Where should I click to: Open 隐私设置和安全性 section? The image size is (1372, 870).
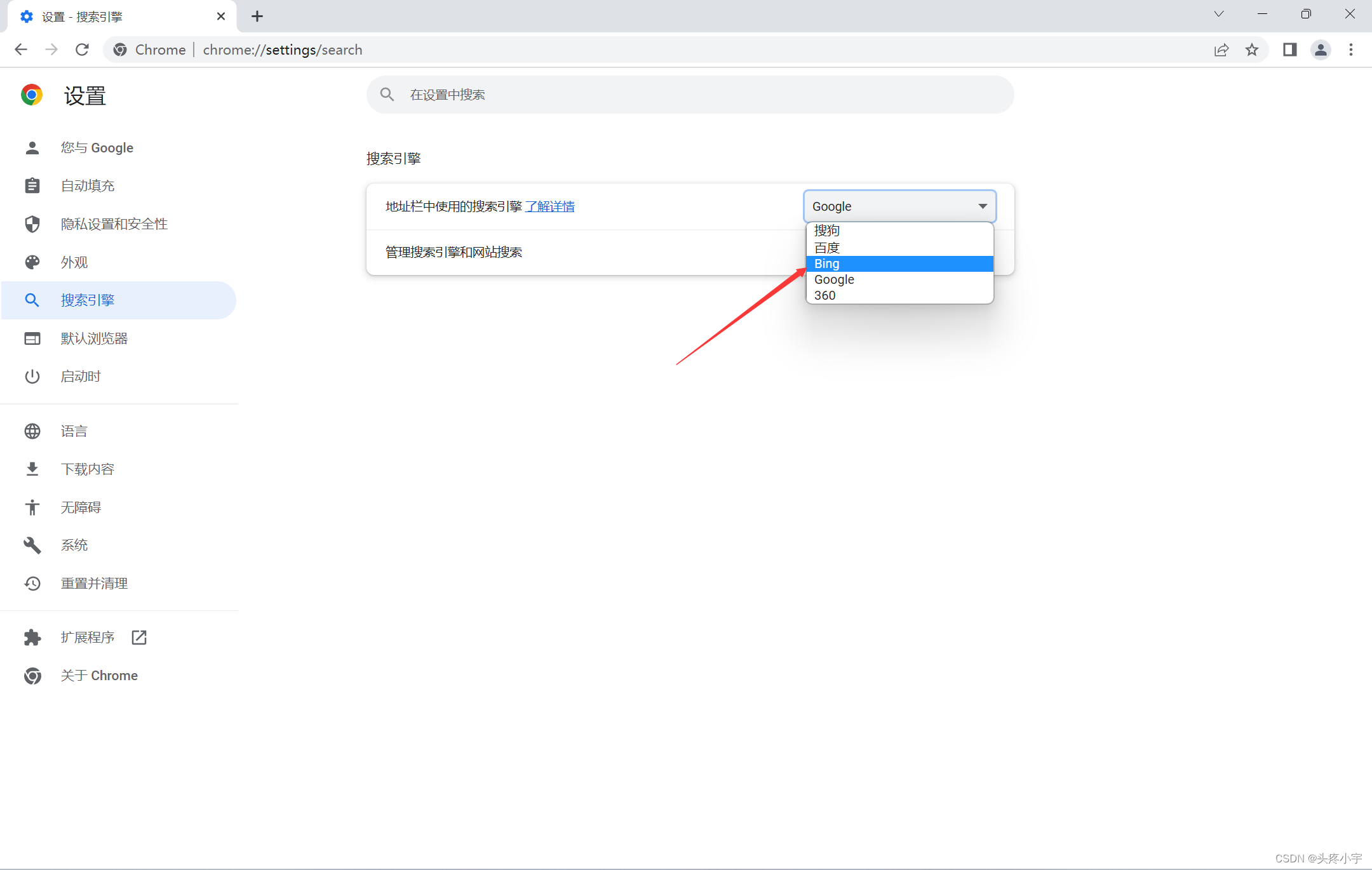click(119, 224)
